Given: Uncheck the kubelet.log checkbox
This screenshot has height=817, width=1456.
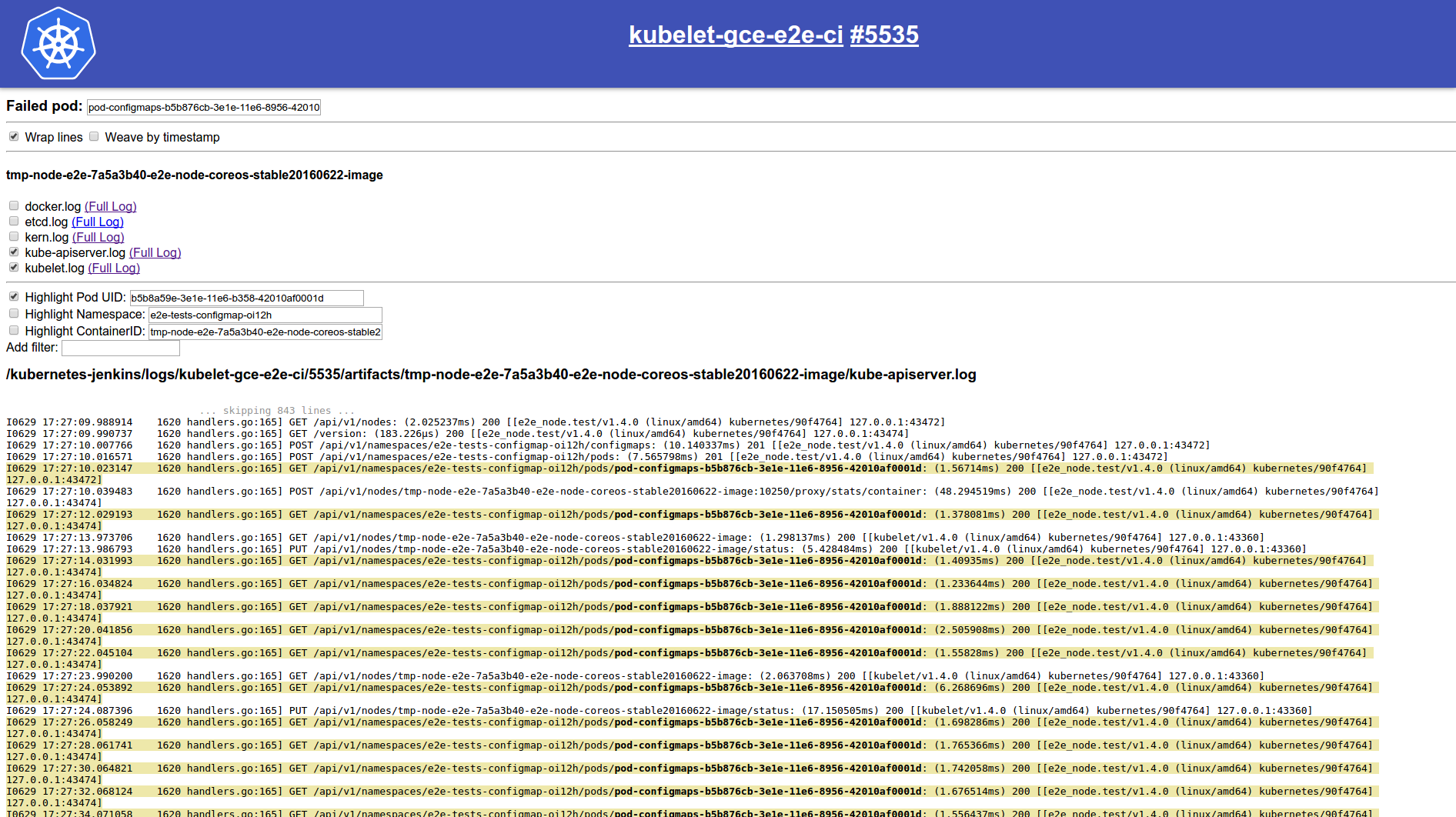Looking at the screenshot, I should coord(14,268).
